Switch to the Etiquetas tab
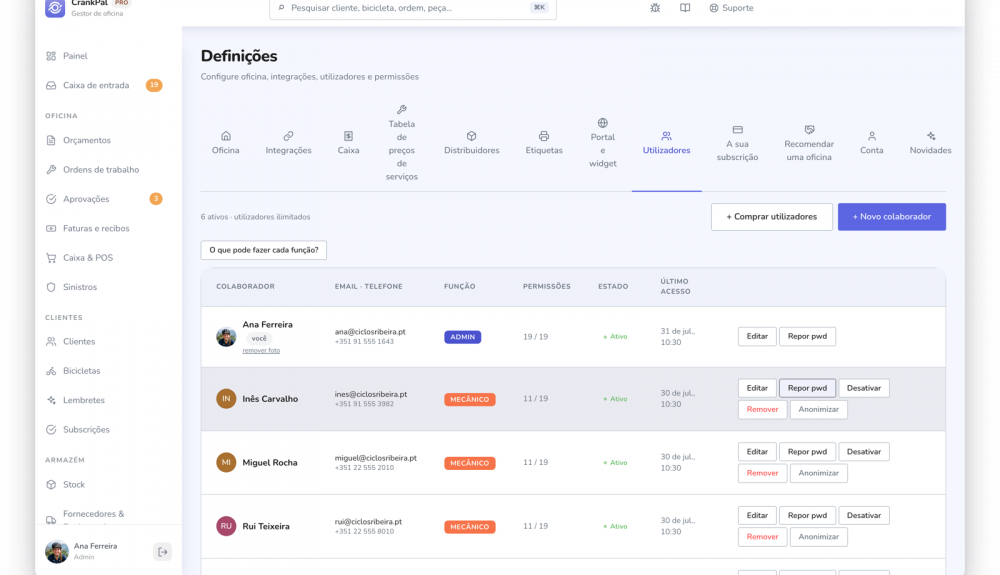Image resolution: width=1000 pixels, height=575 pixels. pyautogui.click(x=544, y=143)
